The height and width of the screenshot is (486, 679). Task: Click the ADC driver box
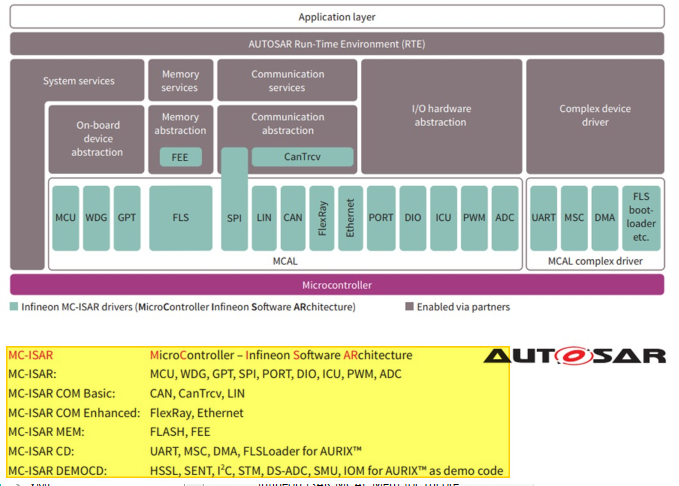[x=505, y=218]
